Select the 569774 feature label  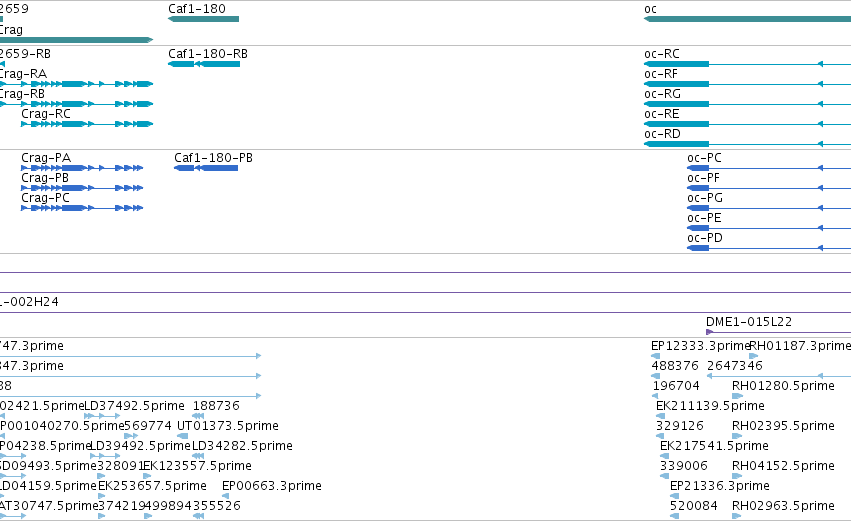click(148, 427)
